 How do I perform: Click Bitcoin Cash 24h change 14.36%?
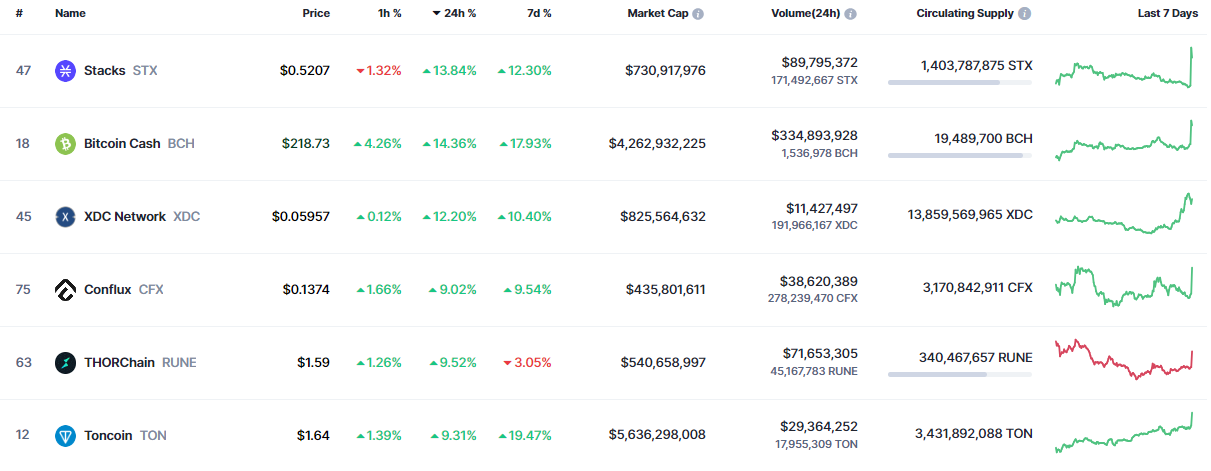click(449, 144)
